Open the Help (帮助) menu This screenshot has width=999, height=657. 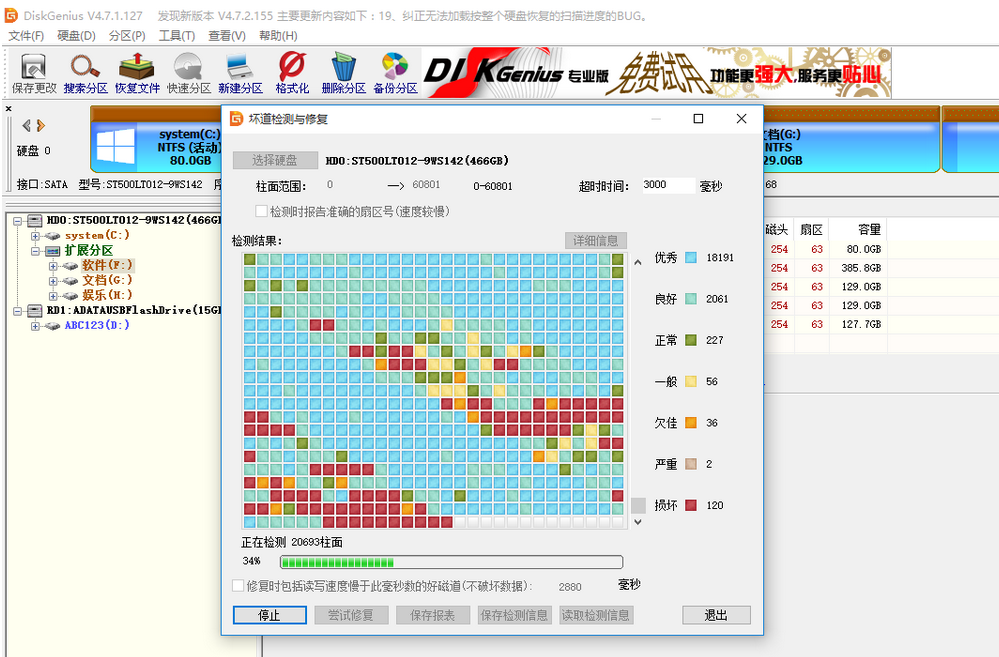coord(278,36)
